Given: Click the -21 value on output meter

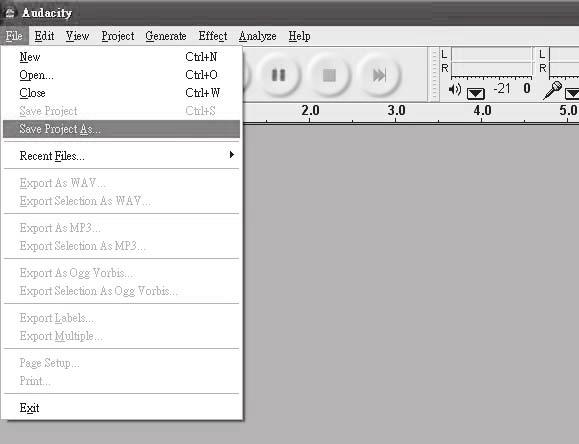Looking at the screenshot, I should (x=502, y=89).
